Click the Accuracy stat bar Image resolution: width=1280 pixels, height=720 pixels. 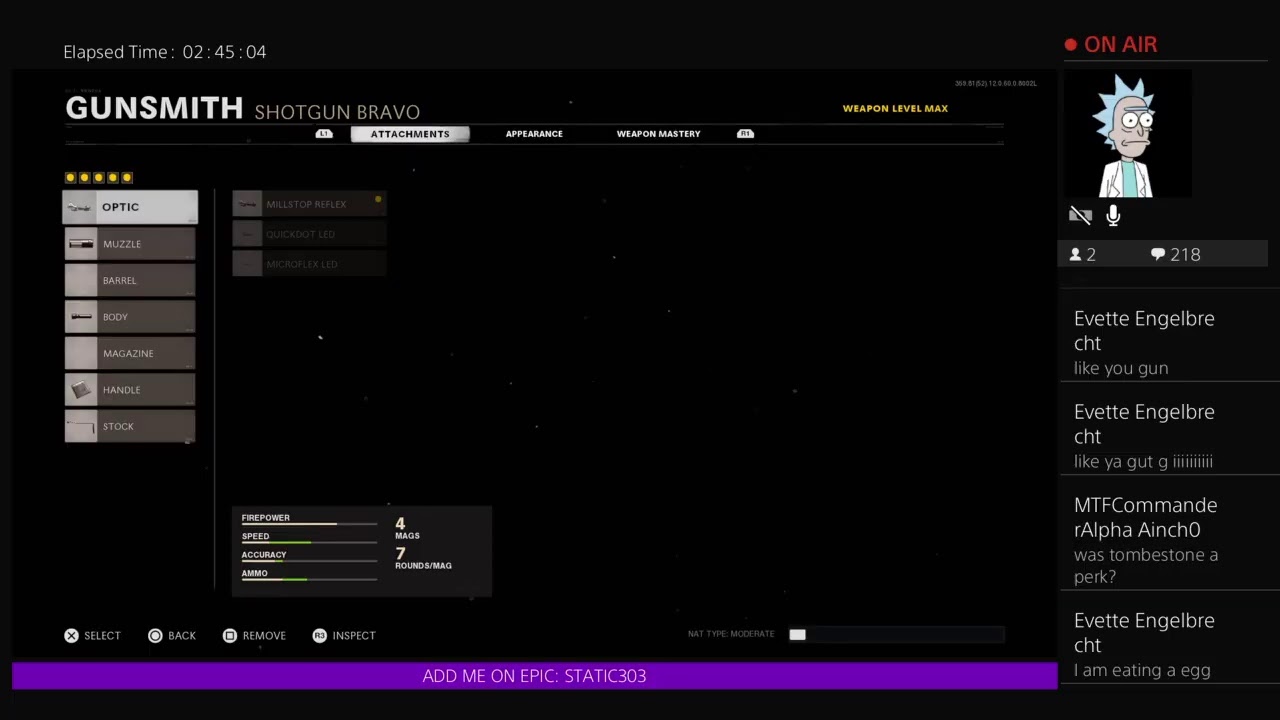(x=309, y=561)
